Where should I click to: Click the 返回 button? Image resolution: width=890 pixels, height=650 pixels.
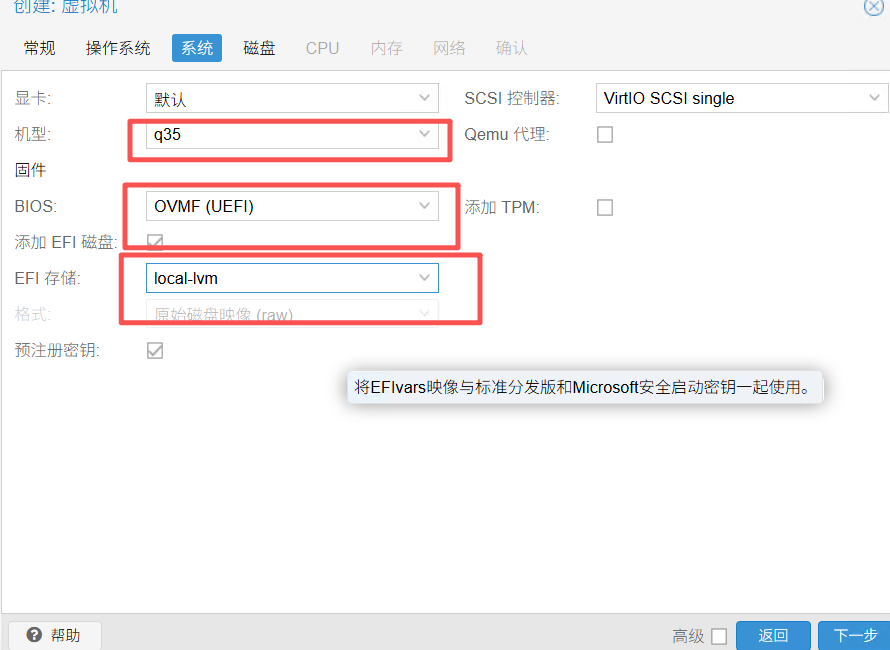[773, 635]
